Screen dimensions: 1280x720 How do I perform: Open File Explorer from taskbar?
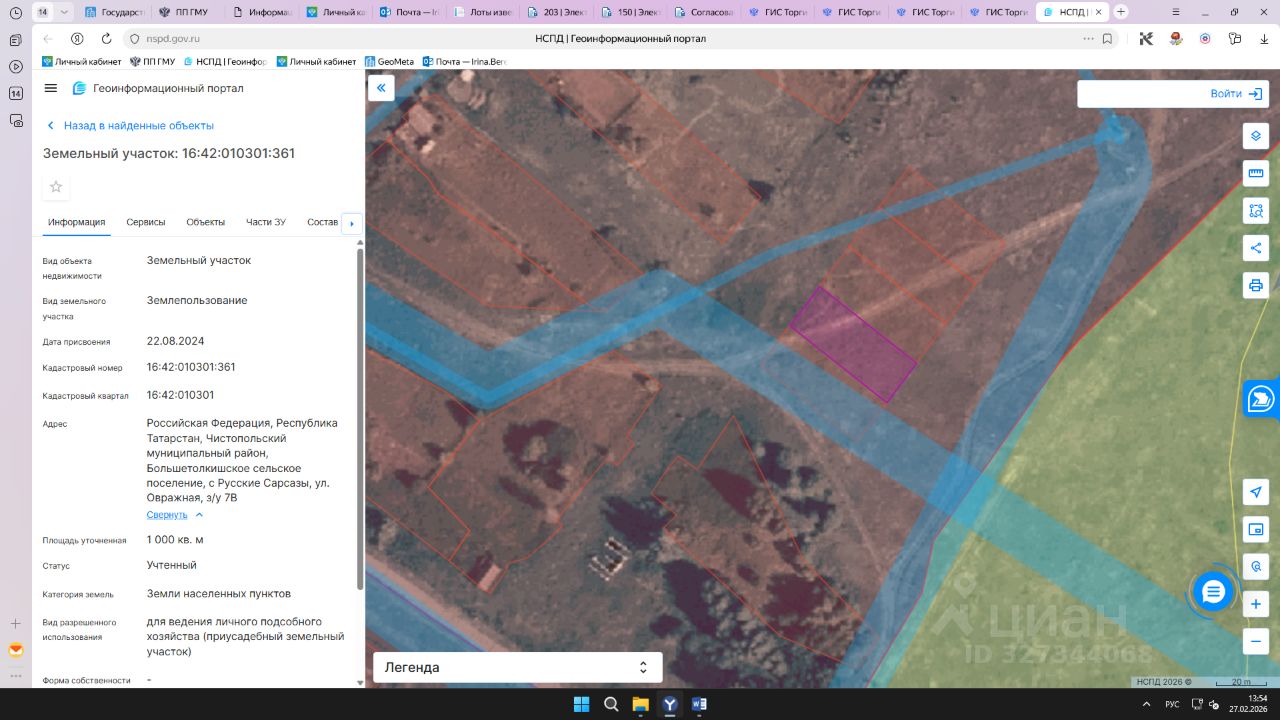640,704
